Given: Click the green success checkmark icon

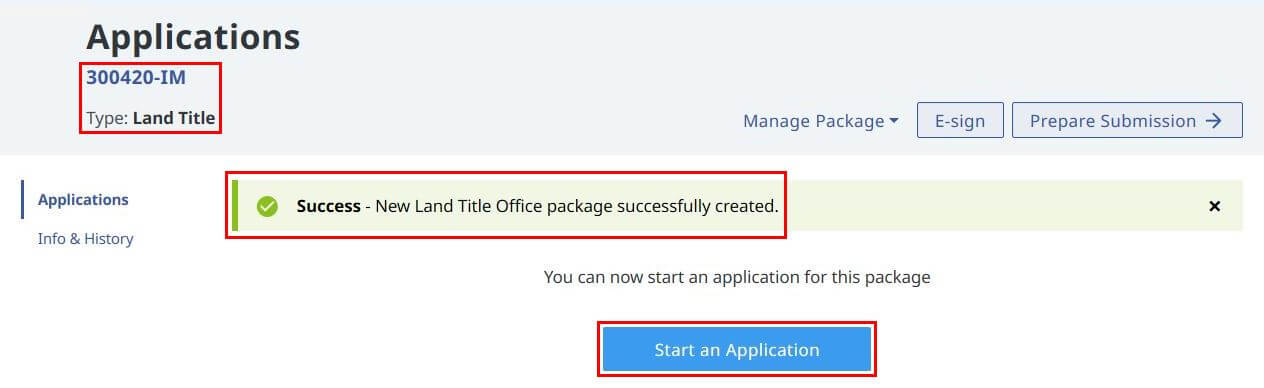Looking at the screenshot, I should point(267,206).
